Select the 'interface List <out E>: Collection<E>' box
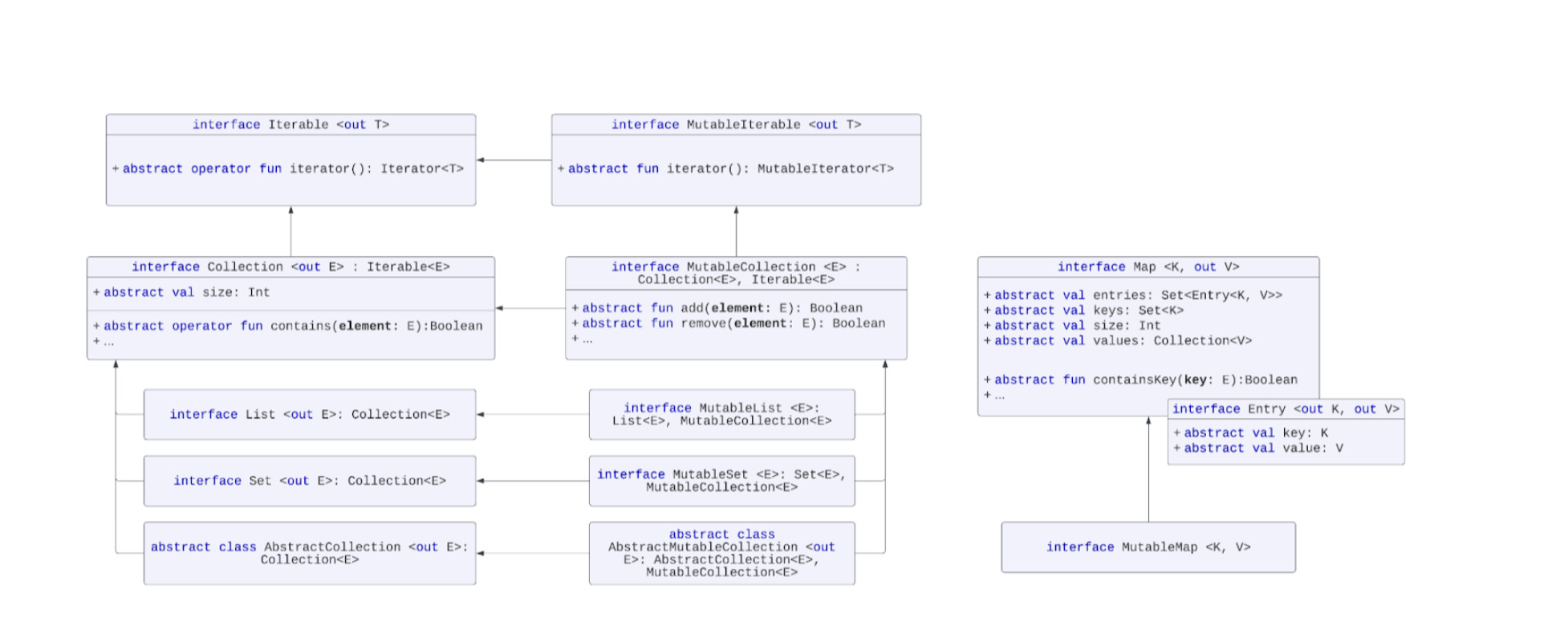The height and width of the screenshot is (642, 1568). pyautogui.click(x=310, y=415)
